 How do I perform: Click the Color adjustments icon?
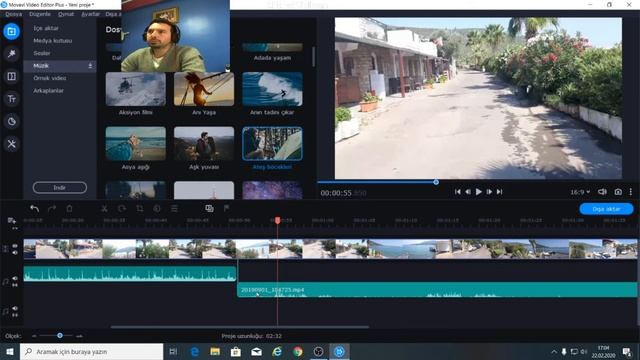point(157,209)
